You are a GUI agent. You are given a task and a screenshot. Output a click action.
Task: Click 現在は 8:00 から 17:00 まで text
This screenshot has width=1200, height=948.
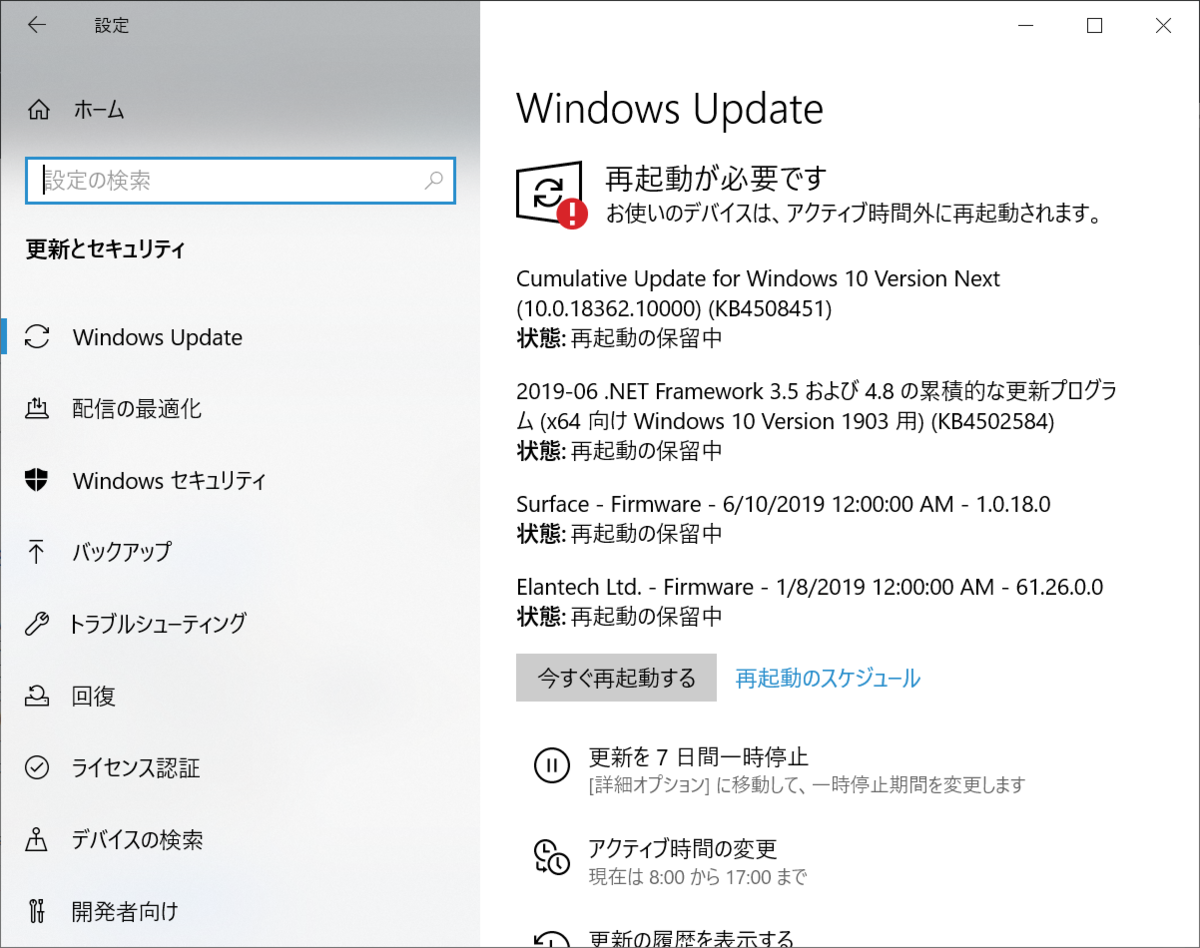(697, 878)
